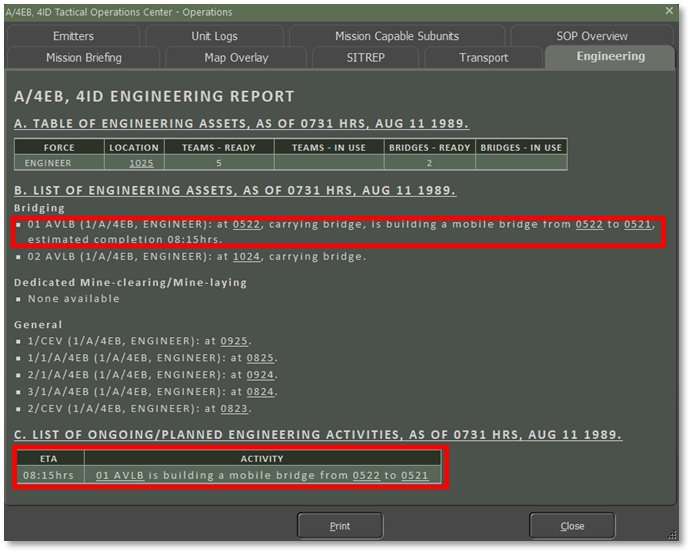Click the 01 AVLB link in activity table

[x=120, y=476]
